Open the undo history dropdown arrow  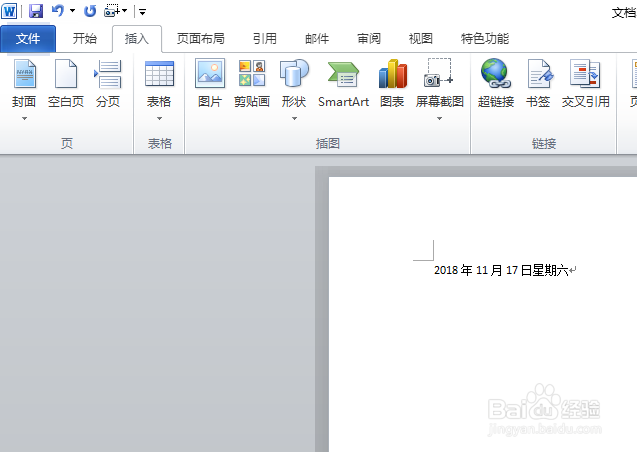pos(73,11)
